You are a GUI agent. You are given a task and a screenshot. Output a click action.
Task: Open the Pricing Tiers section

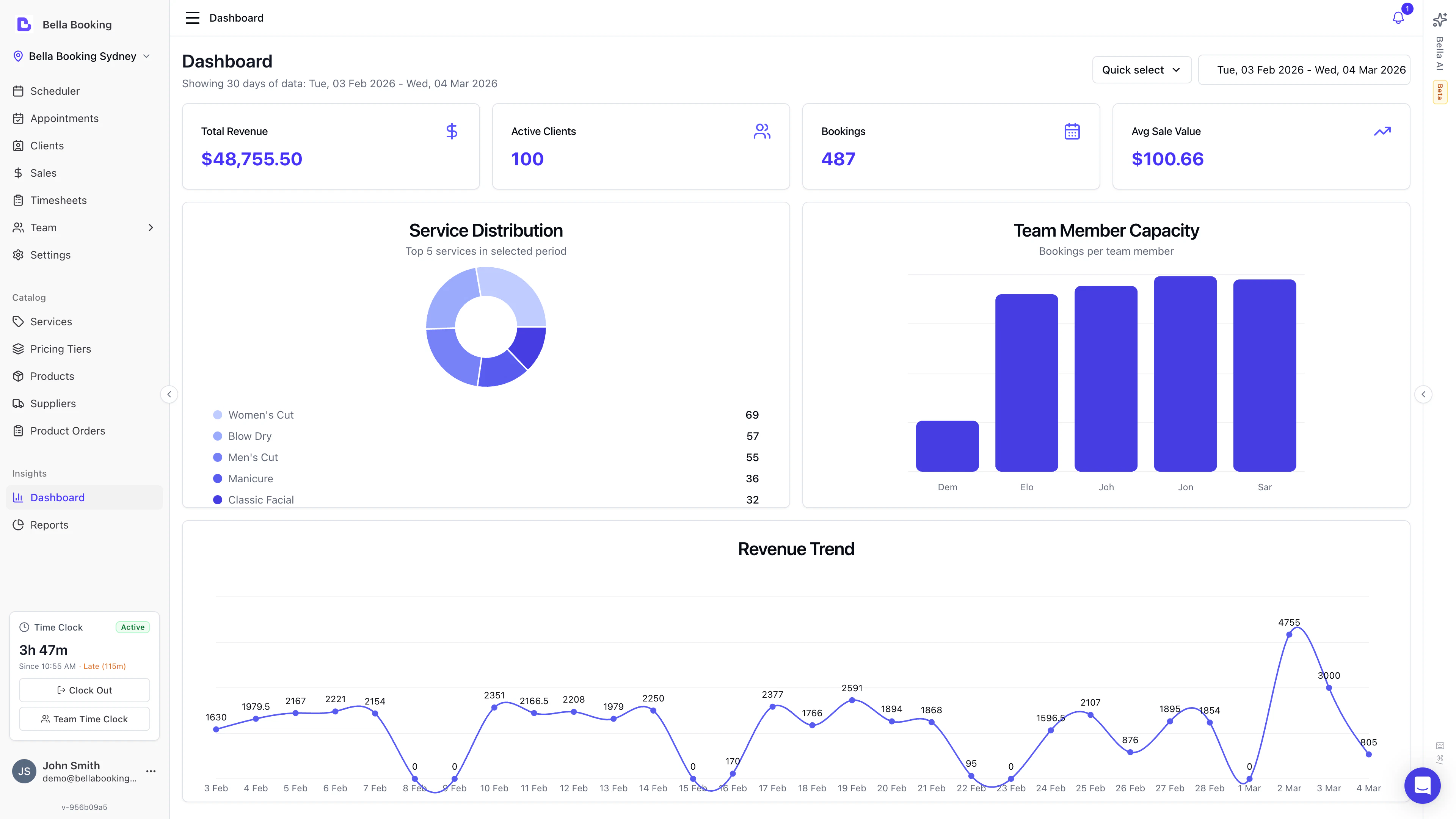coord(61,349)
